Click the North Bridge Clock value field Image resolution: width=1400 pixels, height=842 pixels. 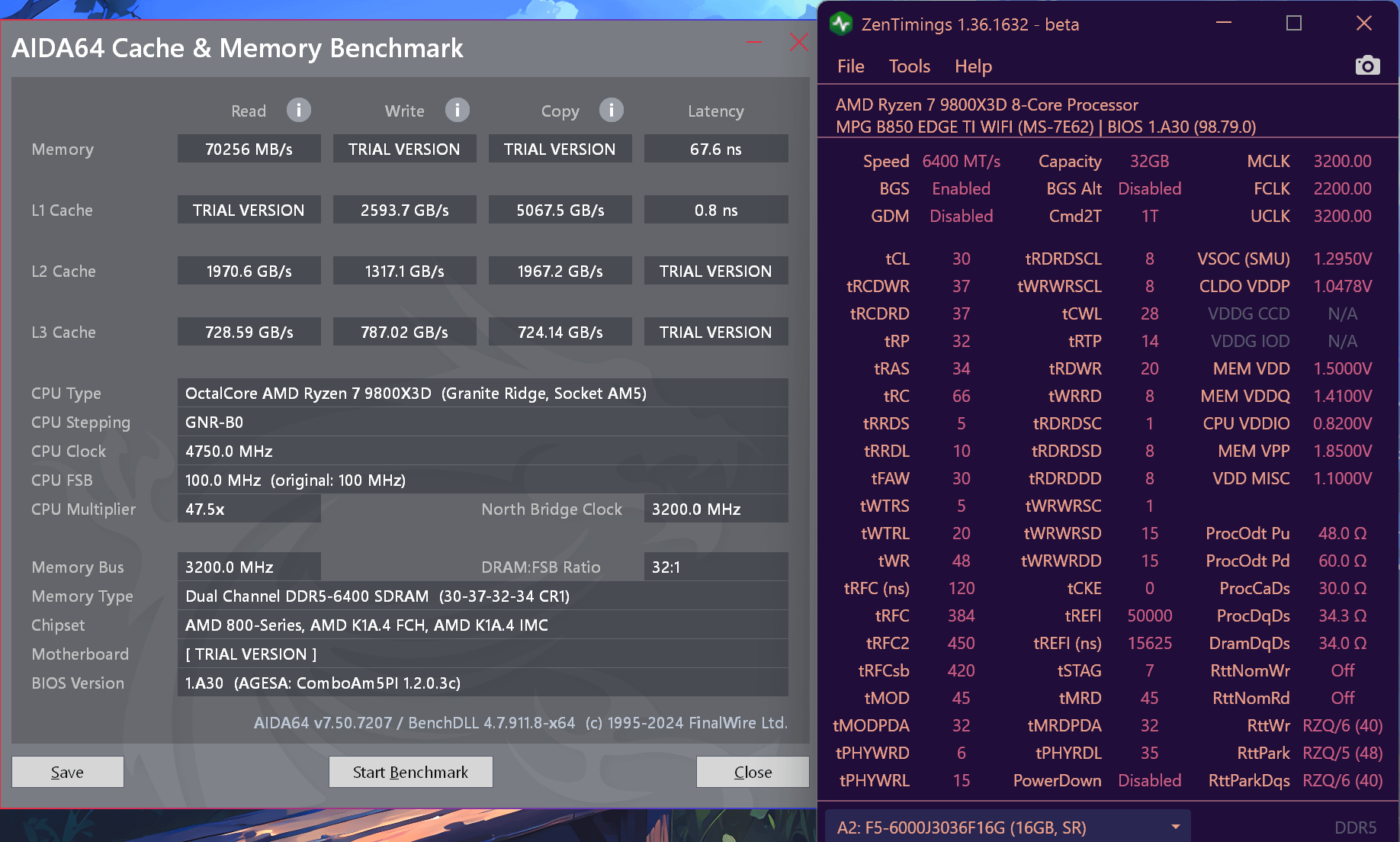tap(716, 509)
